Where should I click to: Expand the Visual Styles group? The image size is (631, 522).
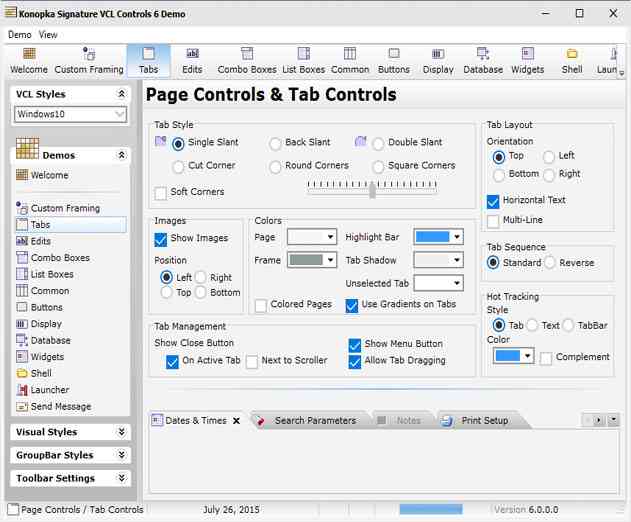pyautogui.click(x=122, y=432)
